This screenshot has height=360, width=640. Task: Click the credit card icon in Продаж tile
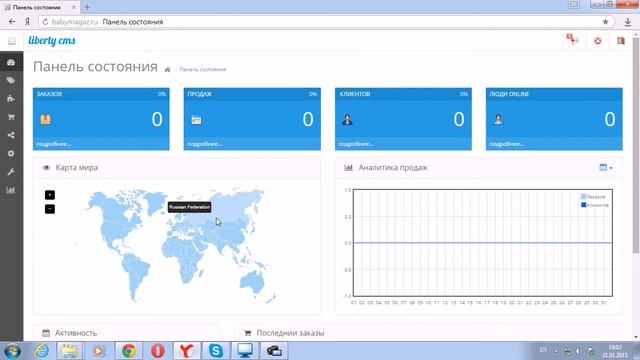pos(196,120)
